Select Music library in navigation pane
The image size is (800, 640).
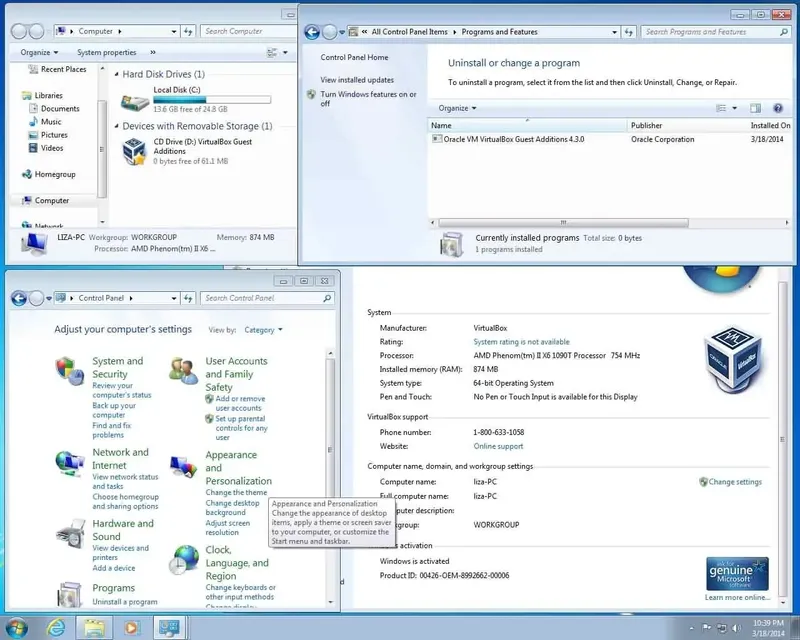(x=51, y=121)
